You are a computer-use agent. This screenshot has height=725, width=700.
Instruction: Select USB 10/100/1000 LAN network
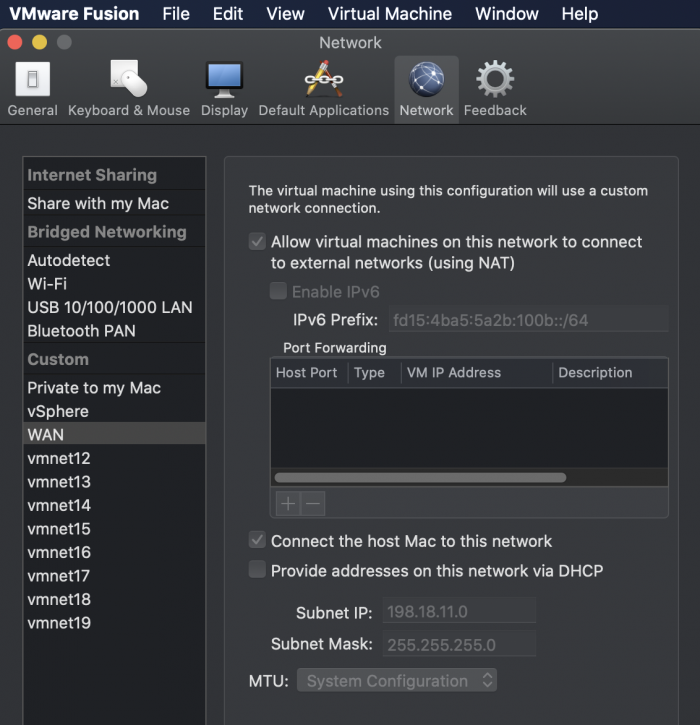point(114,307)
